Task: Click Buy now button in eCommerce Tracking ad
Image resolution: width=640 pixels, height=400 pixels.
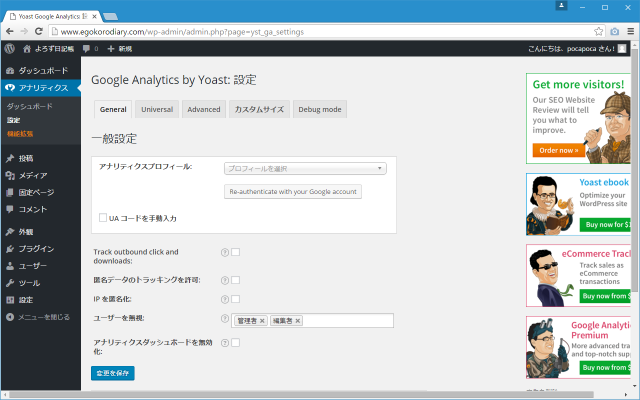Action: point(605,296)
